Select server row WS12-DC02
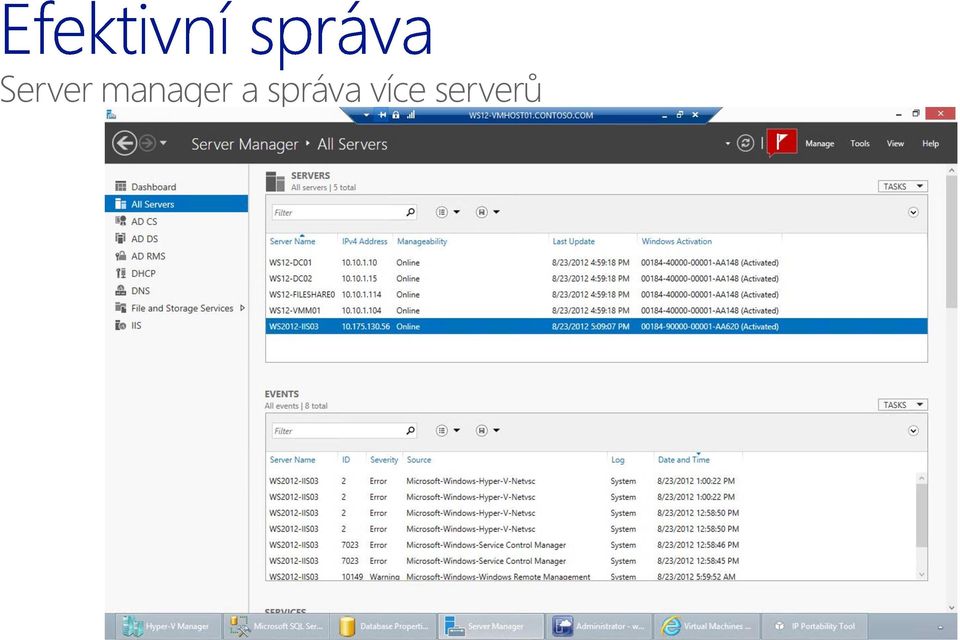This screenshot has width=960, height=640. (x=596, y=279)
